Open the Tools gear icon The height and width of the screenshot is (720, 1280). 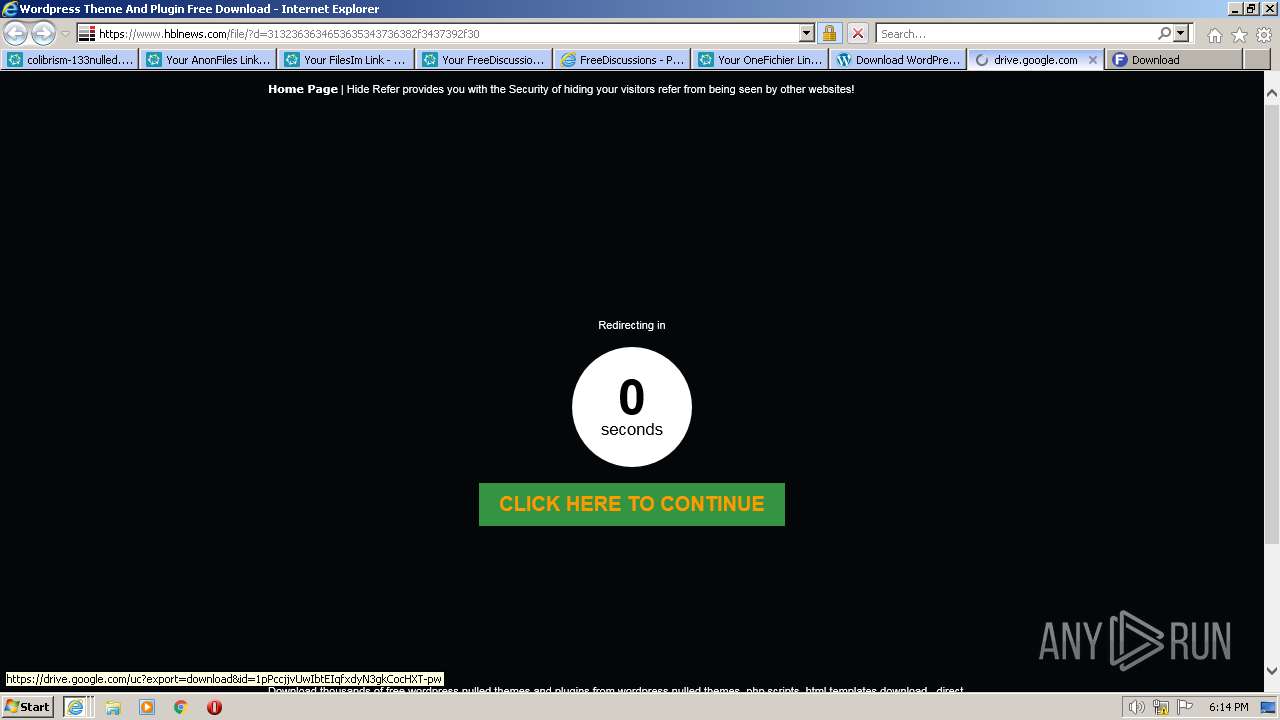click(1264, 35)
